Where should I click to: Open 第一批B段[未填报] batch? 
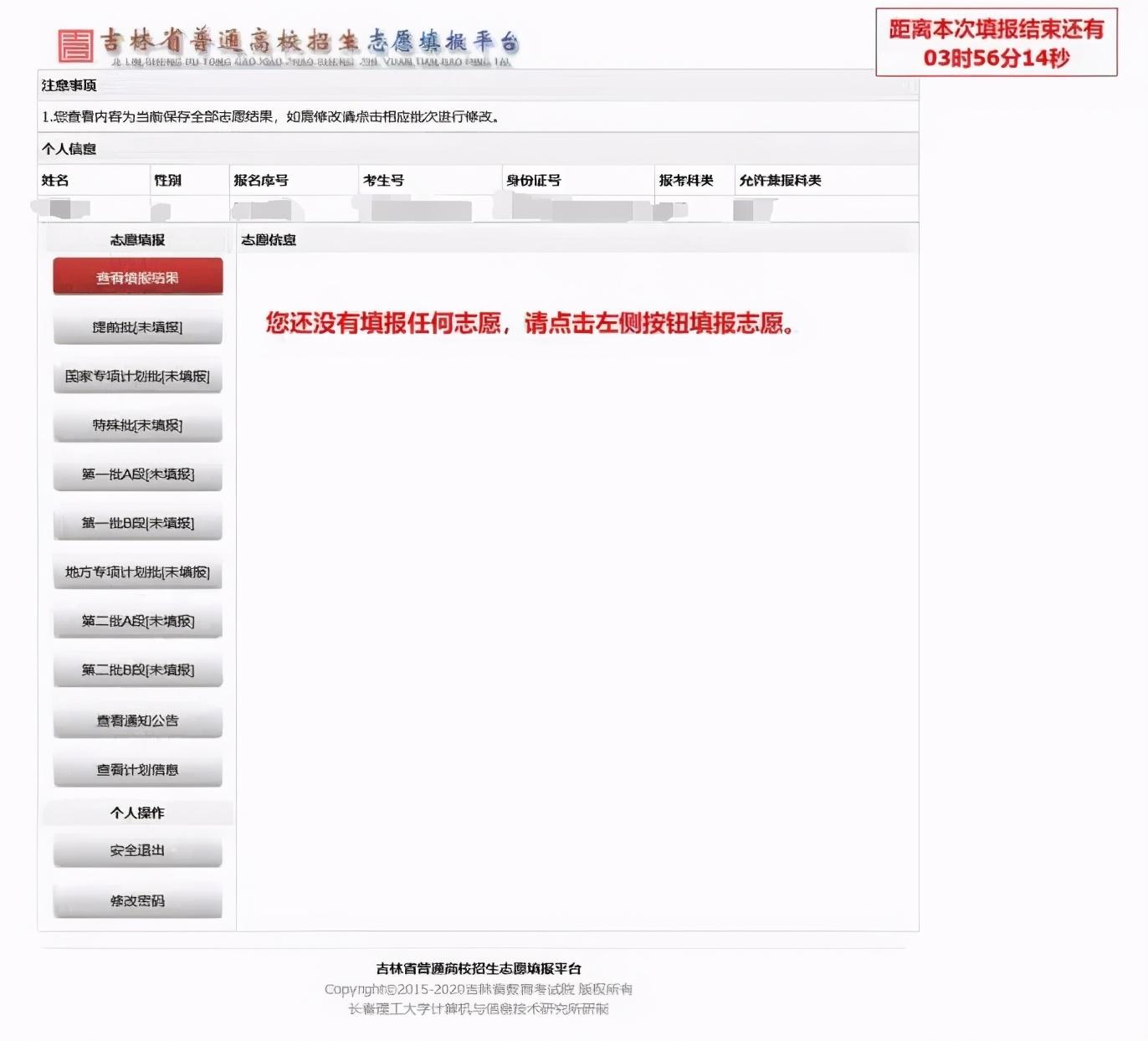(x=138, y=523)
